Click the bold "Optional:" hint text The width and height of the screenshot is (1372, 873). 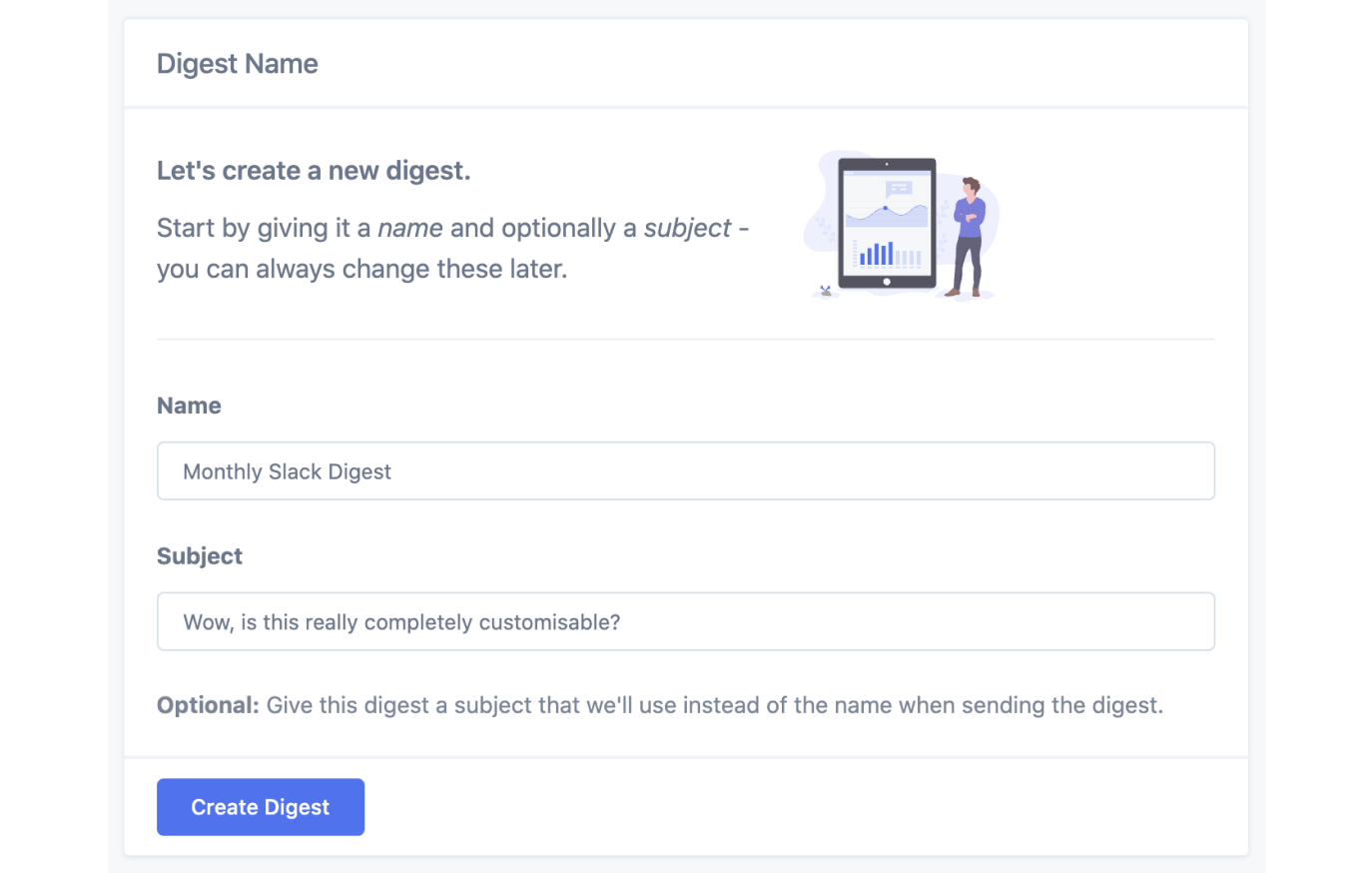(x=208, y=705)
